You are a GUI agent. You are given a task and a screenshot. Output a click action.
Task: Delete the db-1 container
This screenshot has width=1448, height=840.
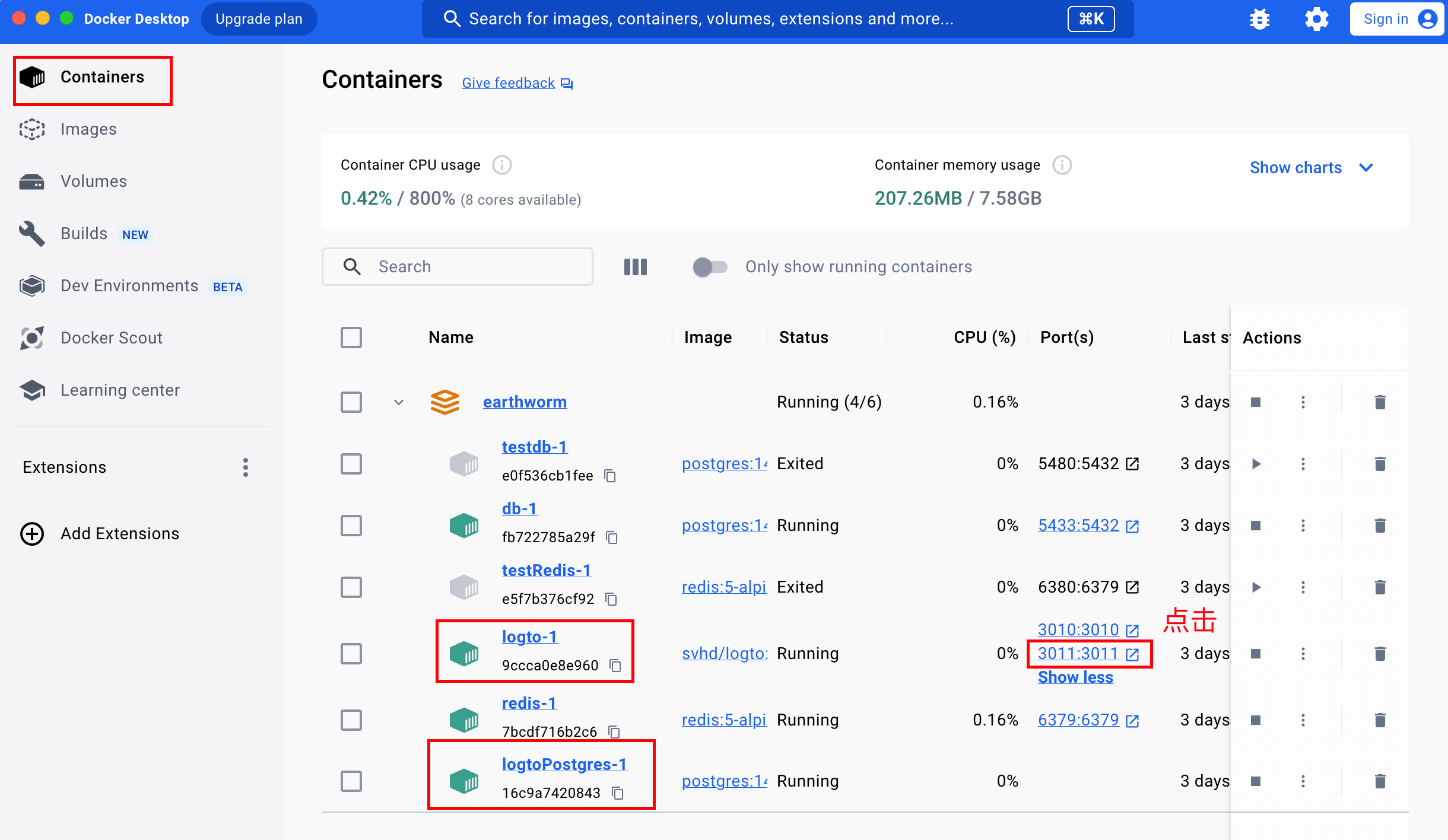(1380, 526)
